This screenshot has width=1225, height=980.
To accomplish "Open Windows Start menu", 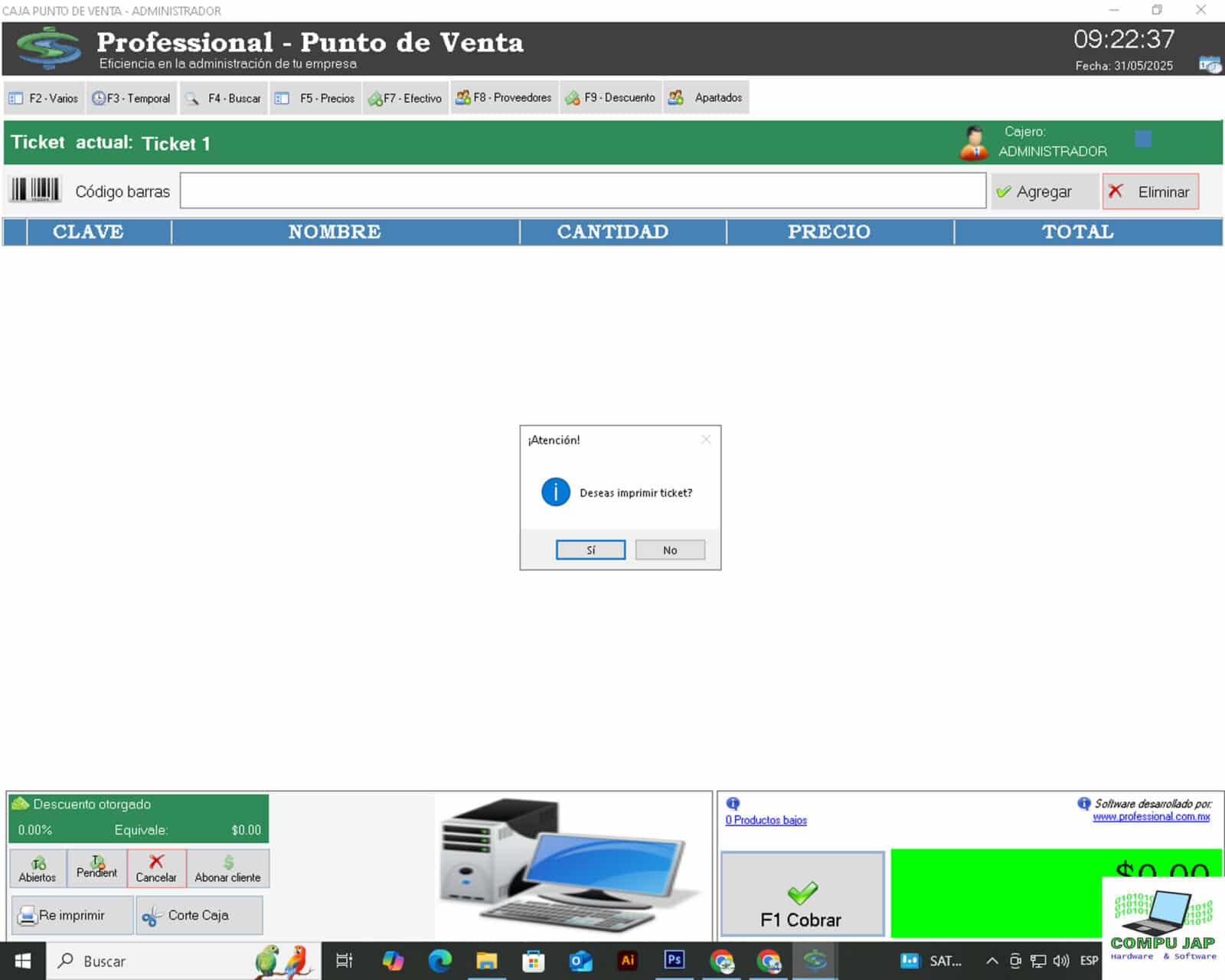I will point(23,961).
